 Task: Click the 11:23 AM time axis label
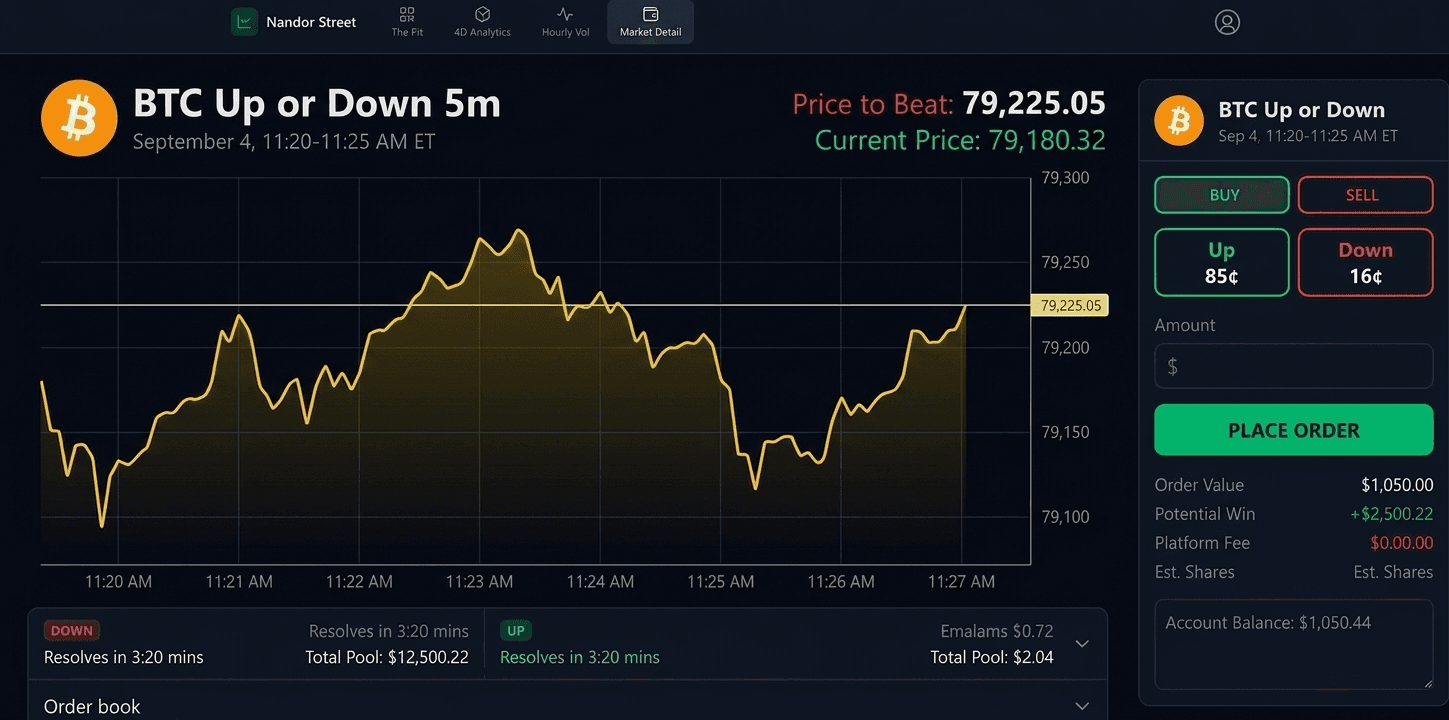pyautogui.click(x=479, y=581)
